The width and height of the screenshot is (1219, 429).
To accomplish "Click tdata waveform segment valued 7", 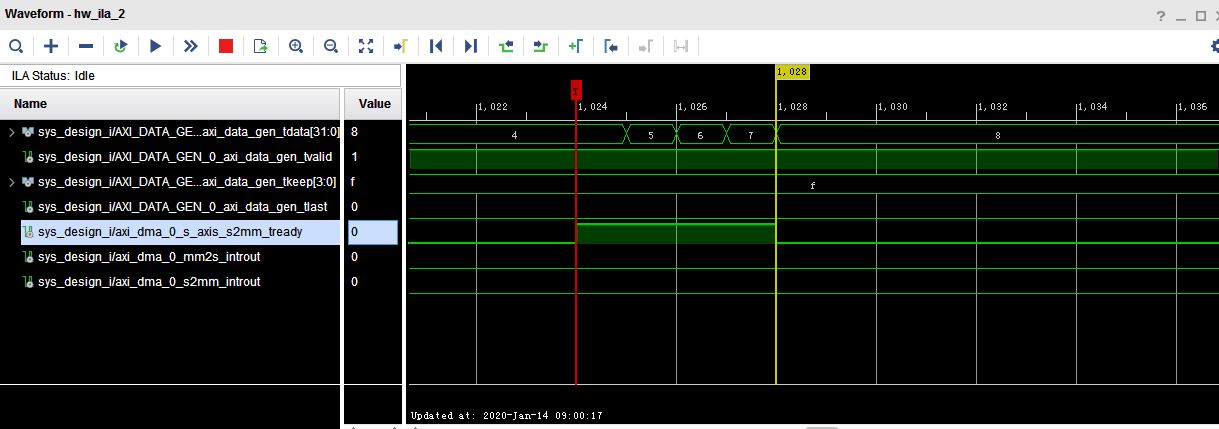I will pos(750,134).
